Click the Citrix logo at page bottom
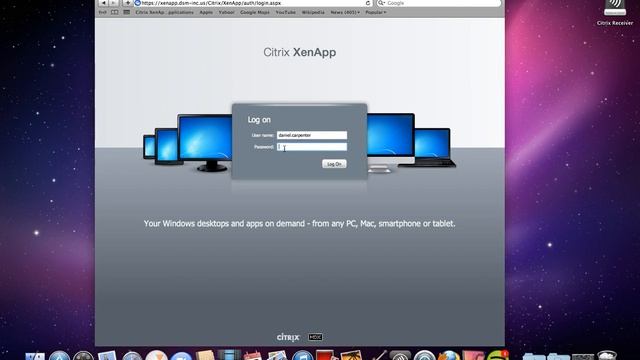Screen dimensions: 640x360 (x=288, y=337)
